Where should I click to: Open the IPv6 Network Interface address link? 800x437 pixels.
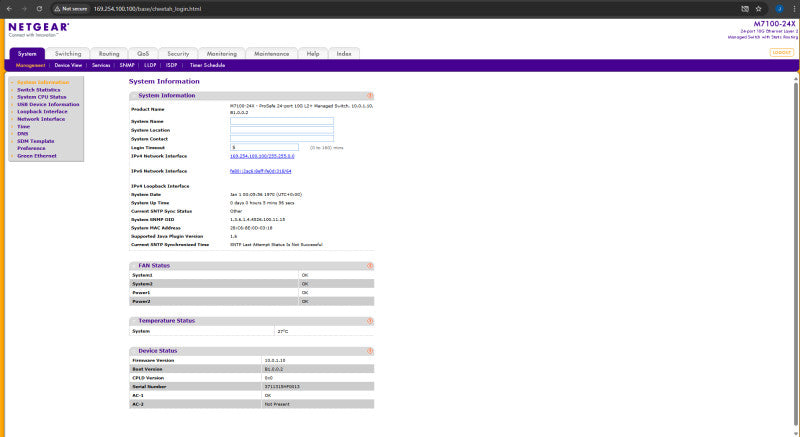(x=261, y=171)
